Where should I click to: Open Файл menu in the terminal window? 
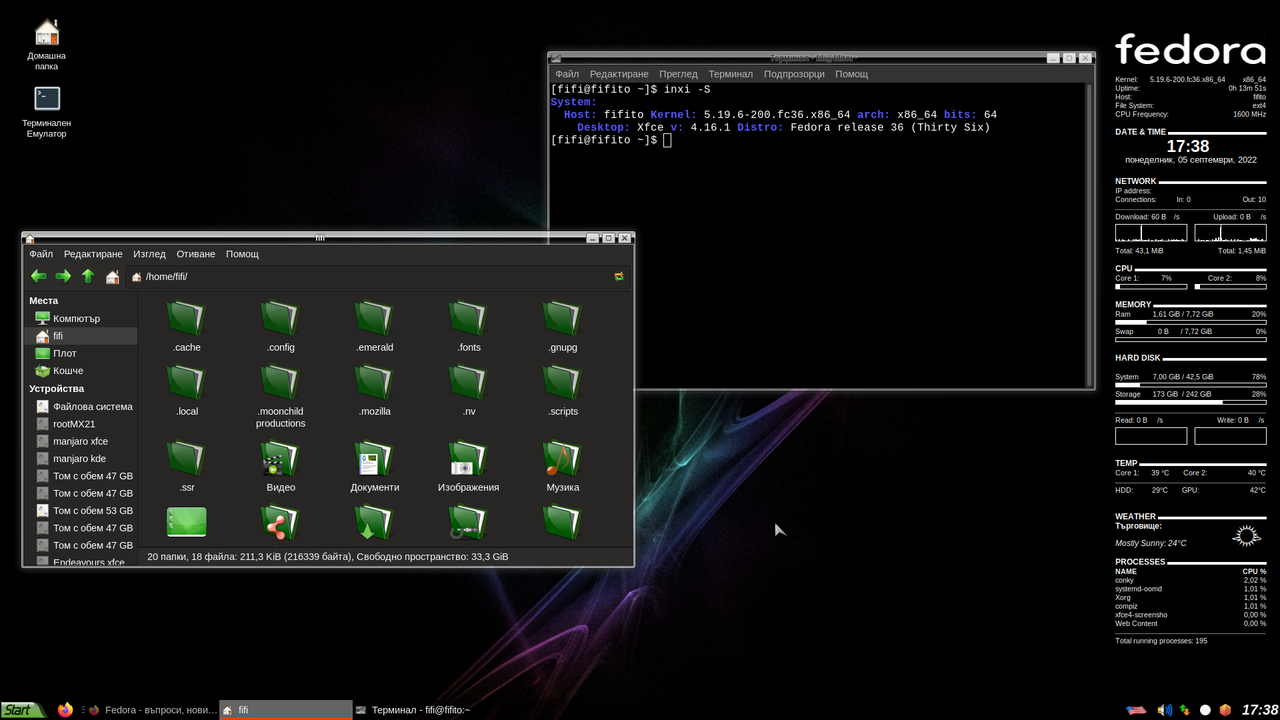[567, 74]
